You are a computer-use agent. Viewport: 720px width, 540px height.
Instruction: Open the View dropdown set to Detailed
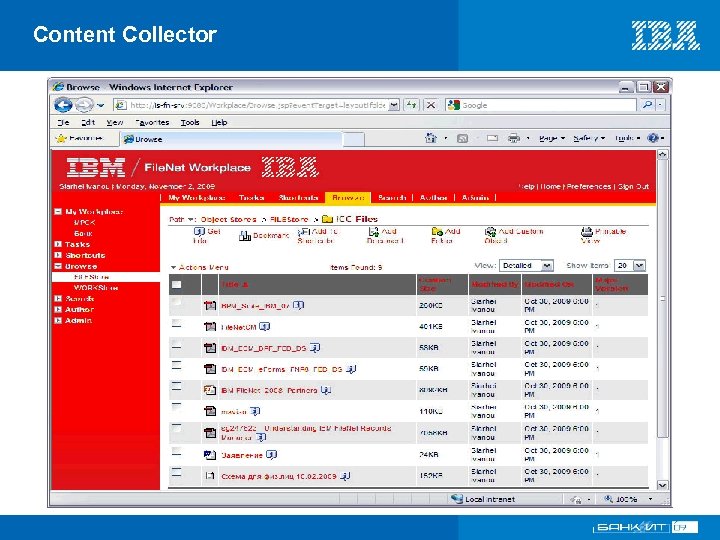click(x=526, y=265)
